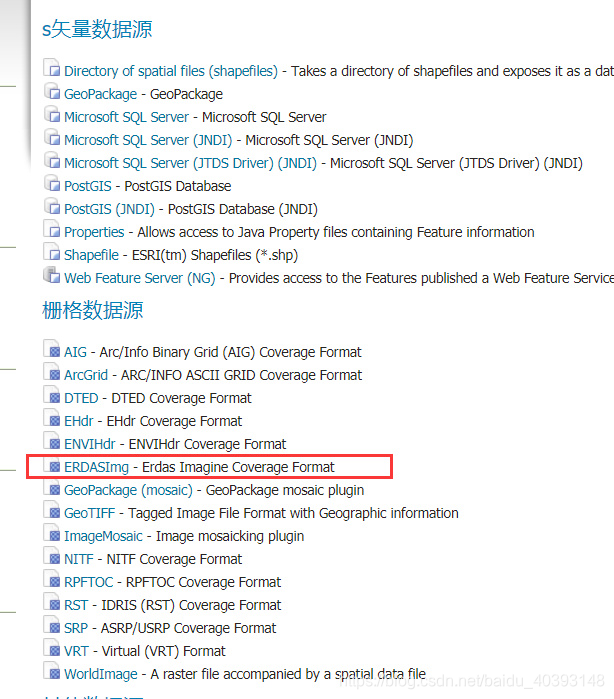The height and width of the screenshot is (699, 614).
Task: Click the description 'Erdas Imagine Coverage Format'
Action: pyautogui.click(x=238, y=468)
